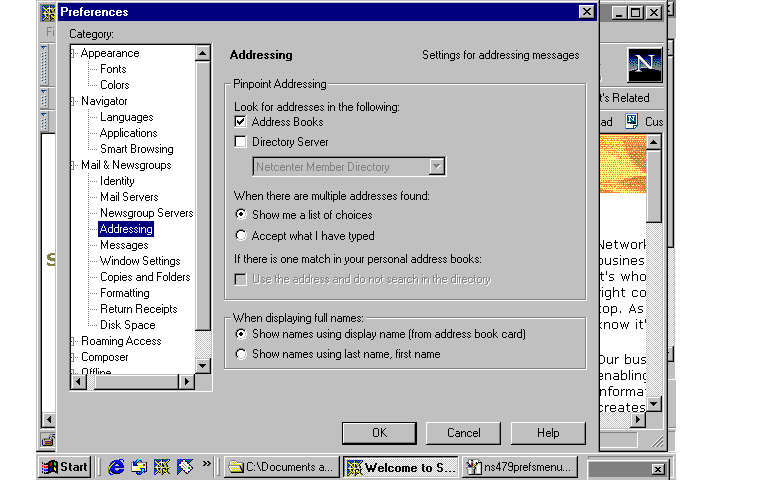The width and height of the screenshot is (770, 480).
Task: Select Accept what I have typed
Action: pos(241,235)
